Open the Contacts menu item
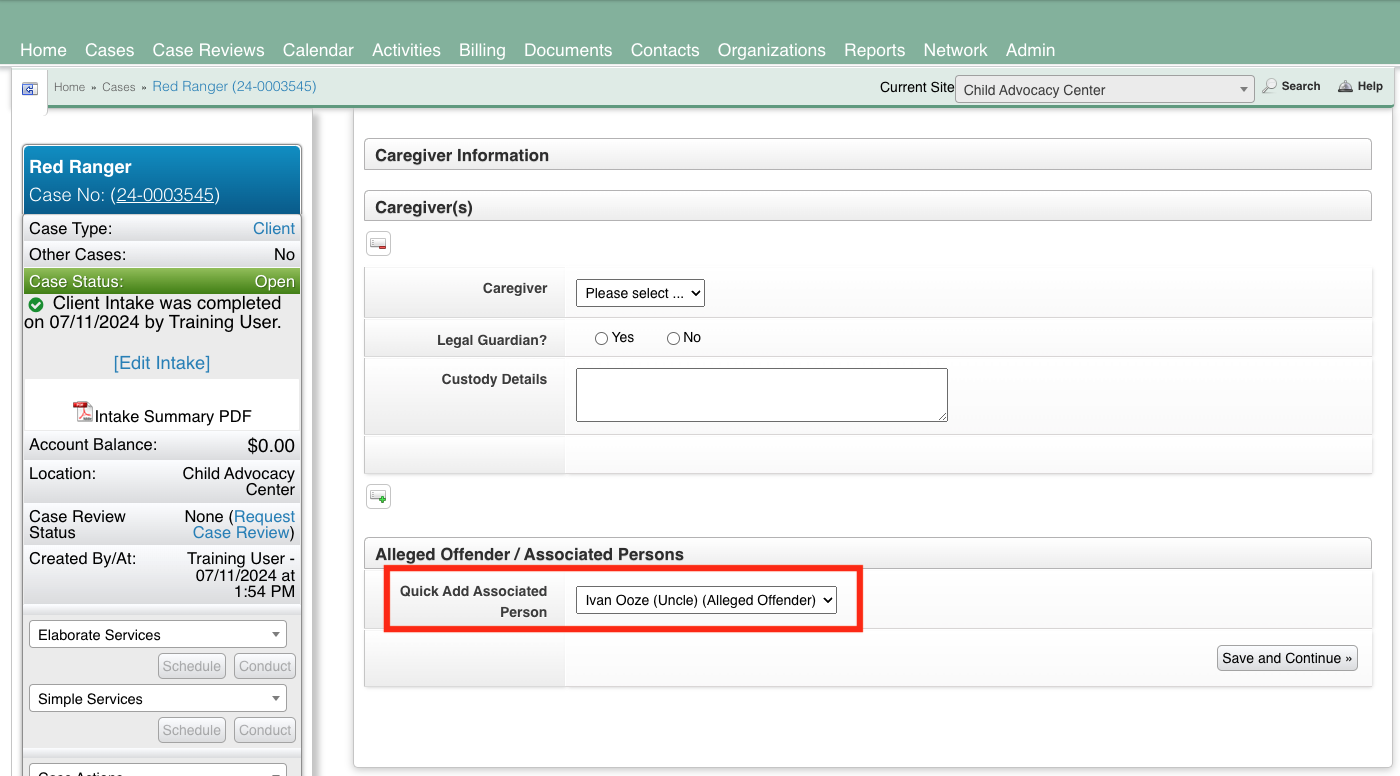Image resolution: width=1400 pixels, height=776 pixels. 665,50
